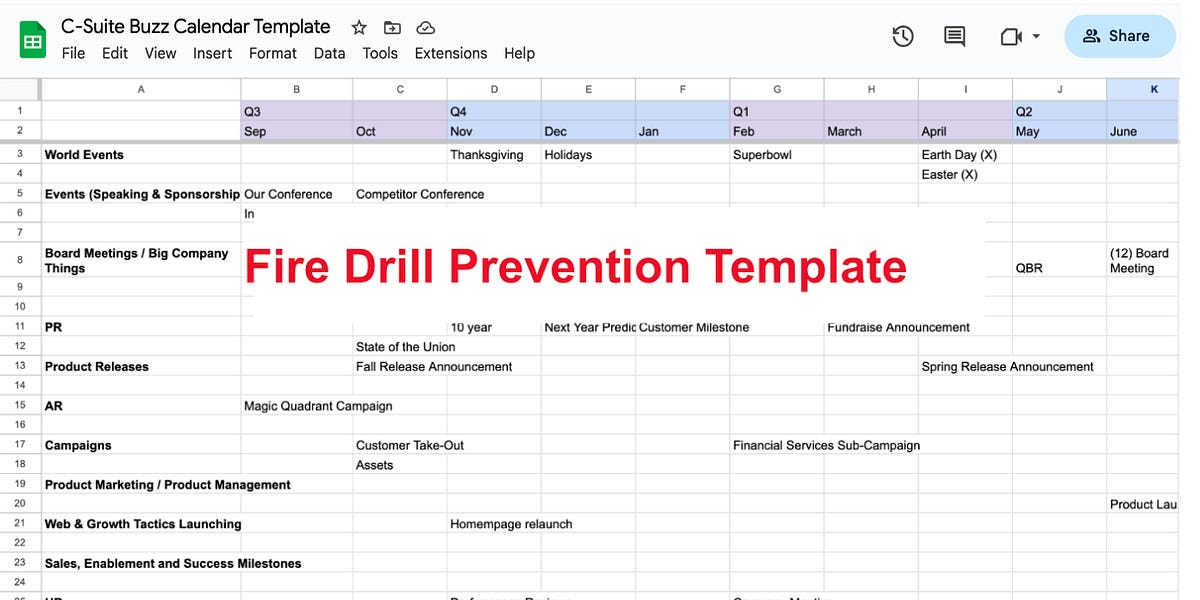Image resolution: width=1200 pixels, height=600 pixels.
Task: Open the Insert menu
Action: click(x=212, y=53)
